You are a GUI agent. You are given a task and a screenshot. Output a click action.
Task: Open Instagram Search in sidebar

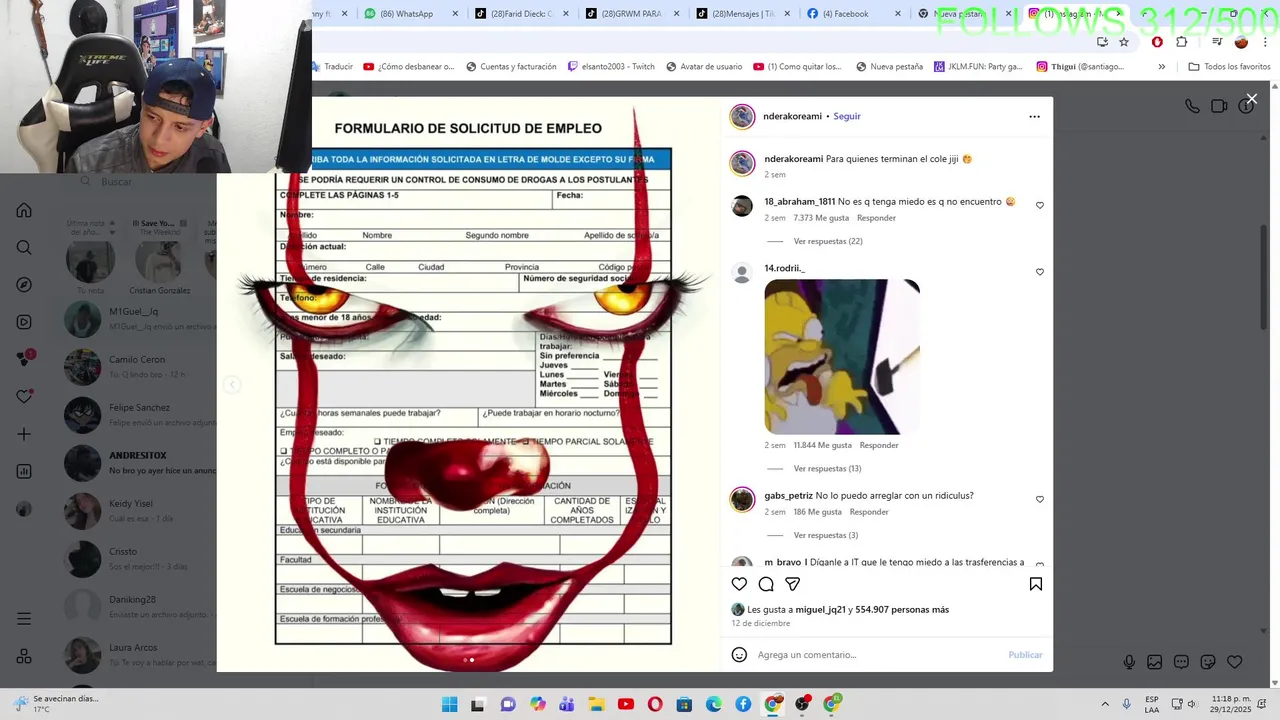click(x=24, y=248)
